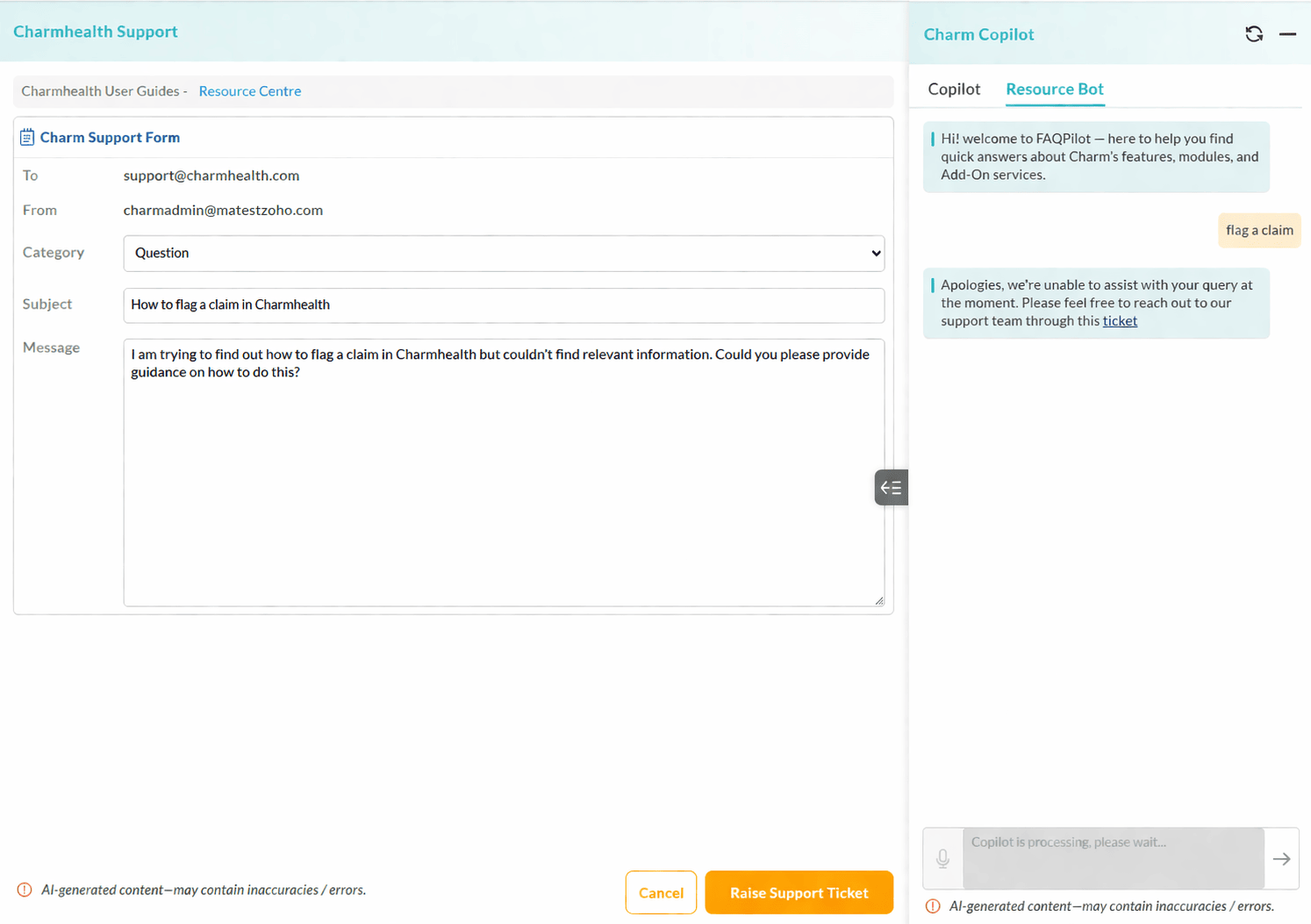Click the Charm Support Form title
Image resolution: width=1311 pixels, height=924 pixels.
(110, 138)
